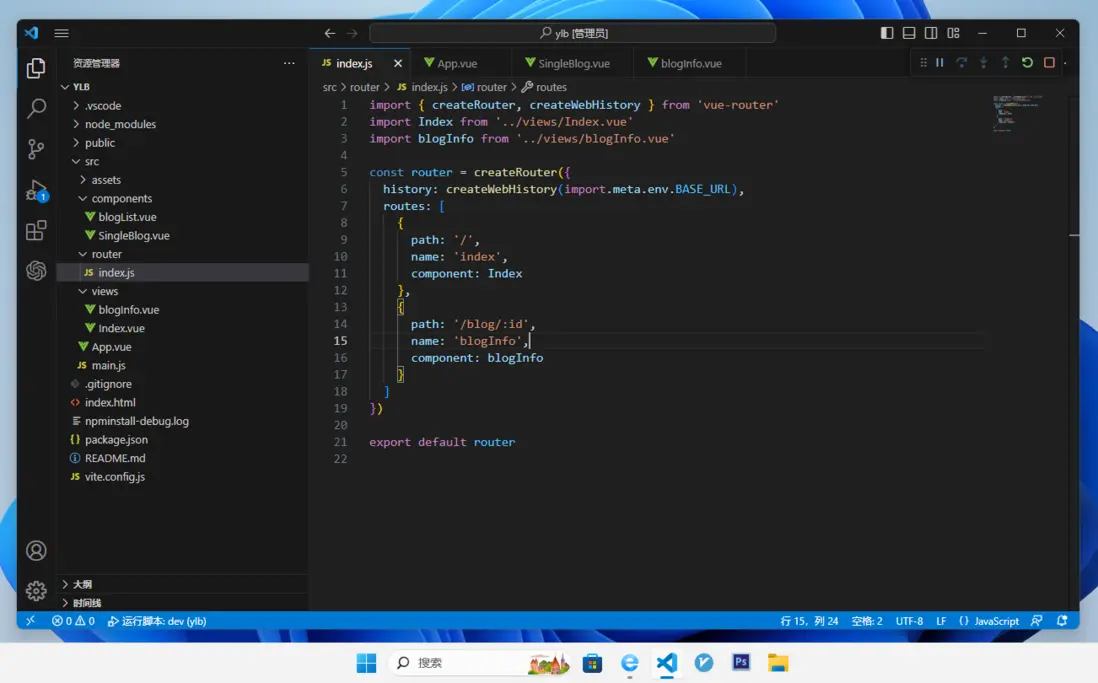Viewport: 1098px width, 683px height.
Task: Click the command center search box
Action: [572, 33]
